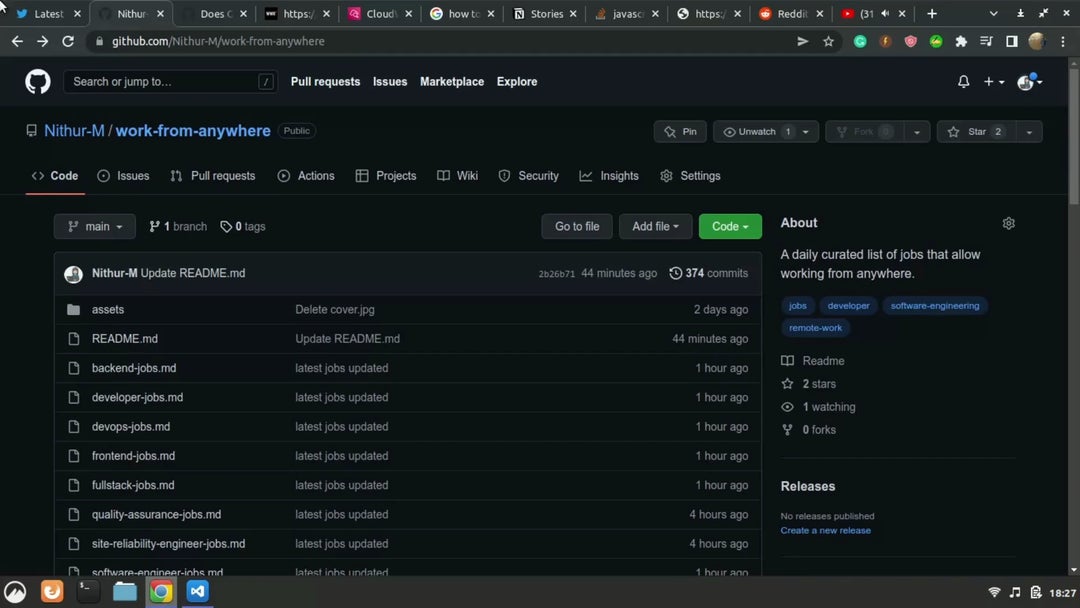Open the About section settings gear
The width and height of the screenshot is (1080, 608).
tap(1008, 223)
